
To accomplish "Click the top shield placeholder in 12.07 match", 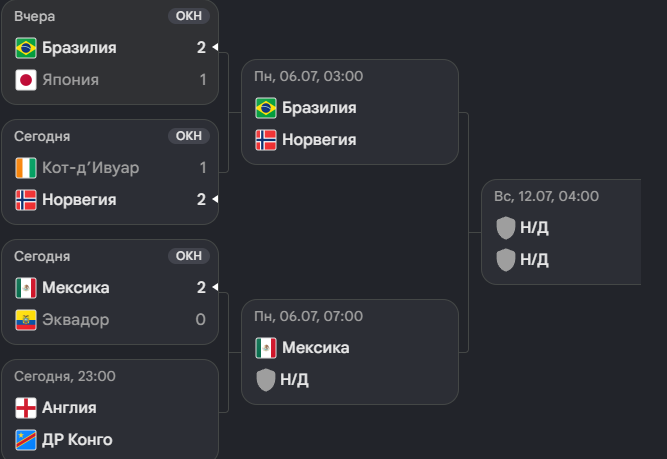I will pos(506,228).
